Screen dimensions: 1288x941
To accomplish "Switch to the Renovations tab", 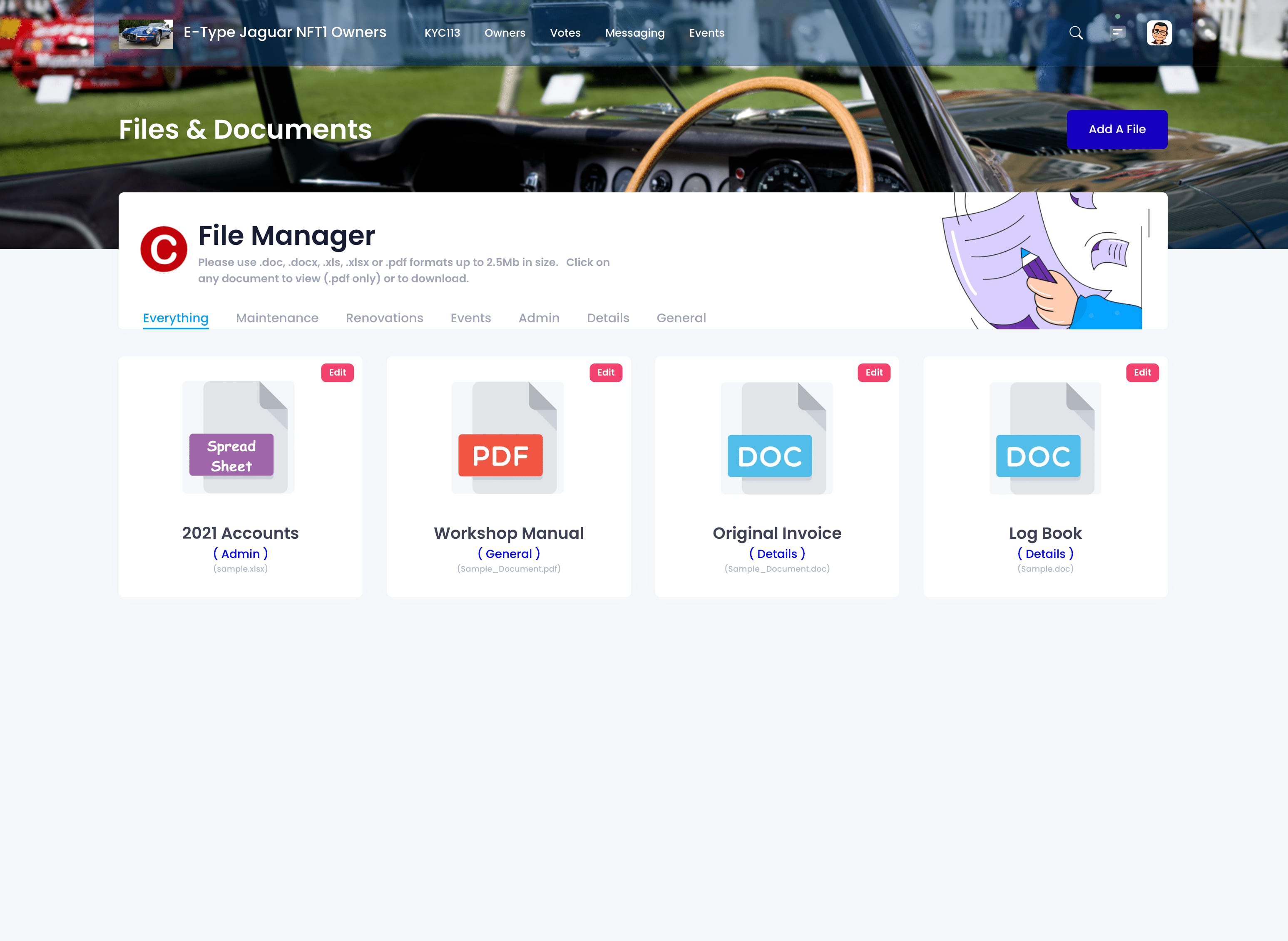I will (384, 318).
